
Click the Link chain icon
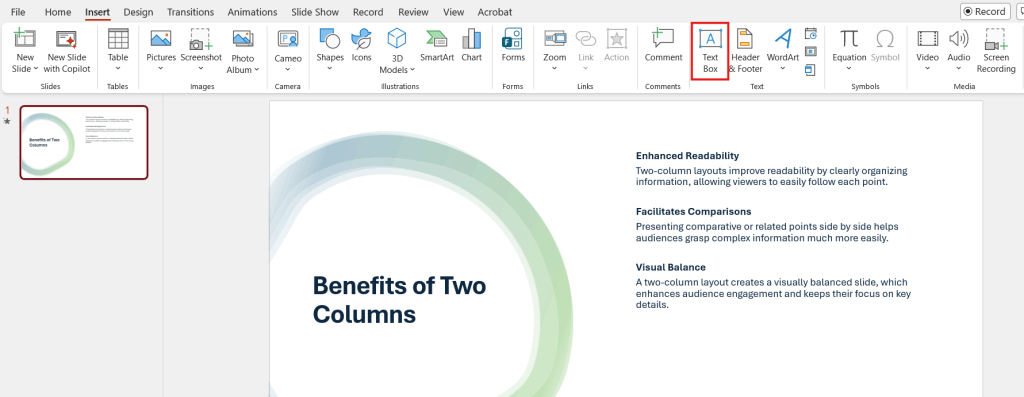point(586,39)
